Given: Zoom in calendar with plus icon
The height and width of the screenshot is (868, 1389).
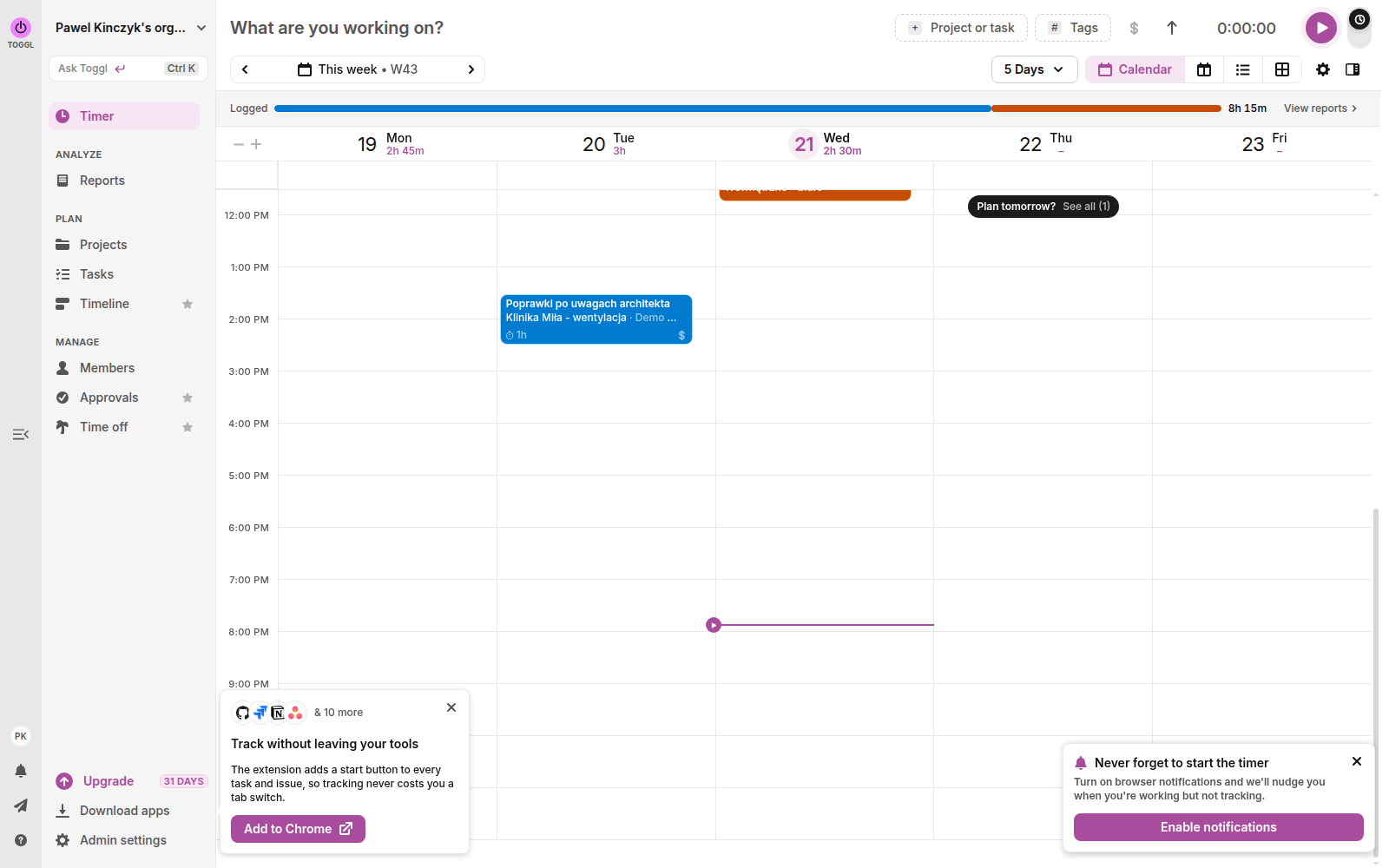Looking at the screenshot, I should 256,144.
